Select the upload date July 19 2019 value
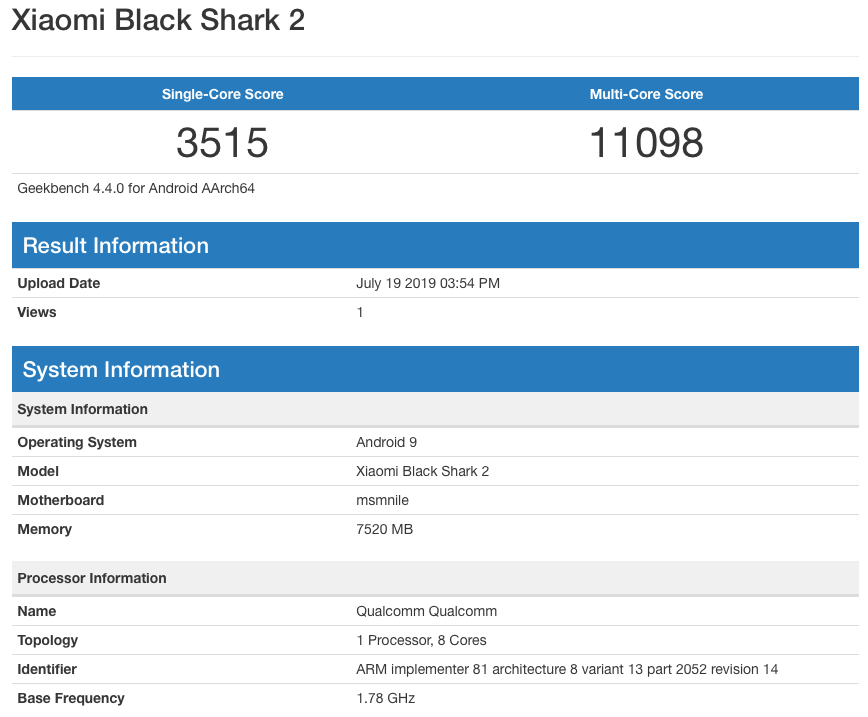Screen dimensions: 868x717 (427, 283)
